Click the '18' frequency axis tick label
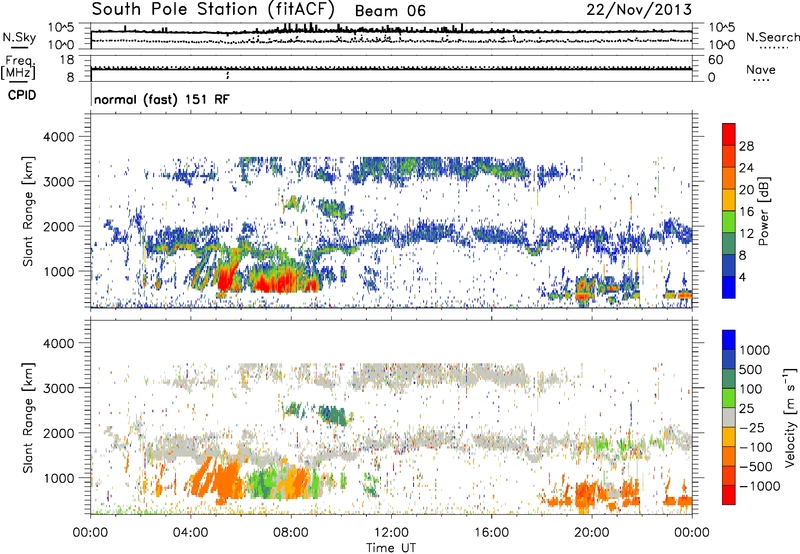800x554 pixels. [66, 60]
